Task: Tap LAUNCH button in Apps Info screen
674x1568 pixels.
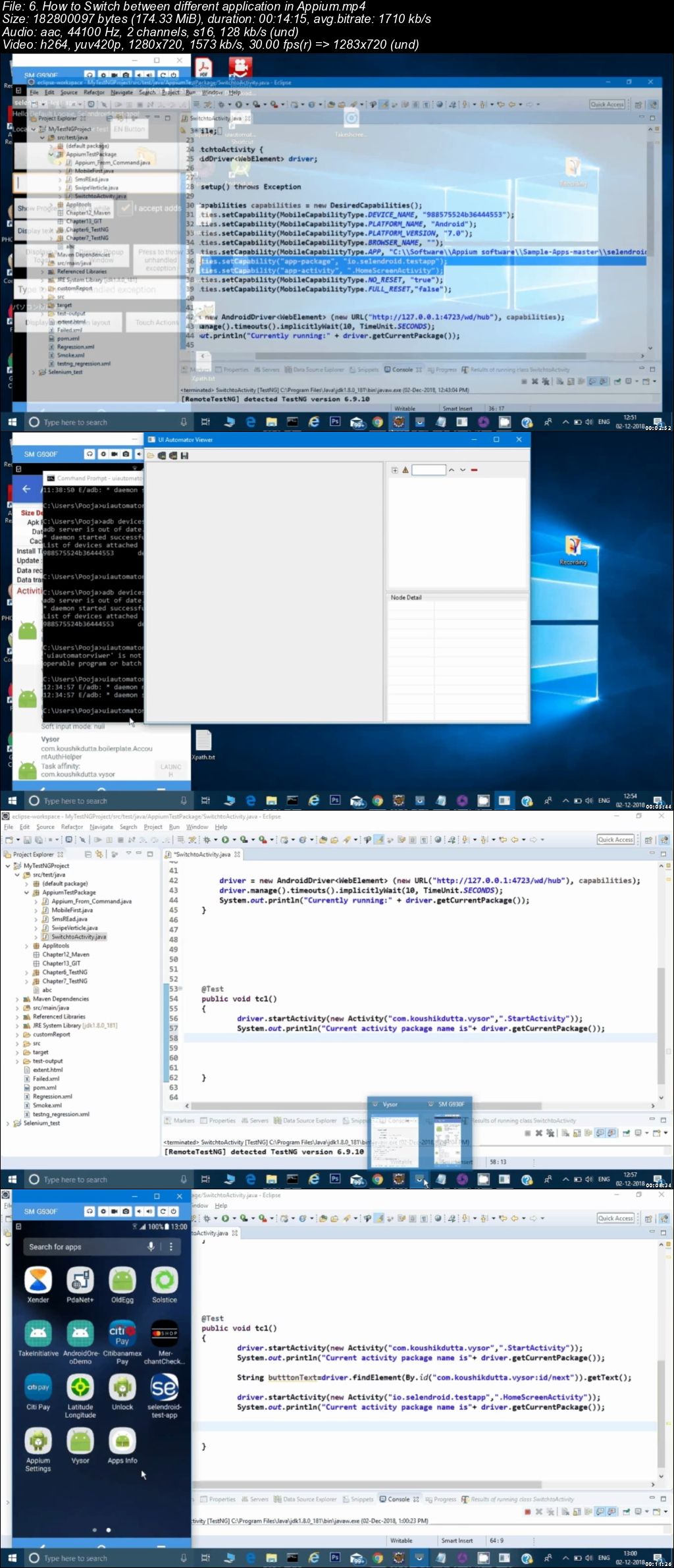Action: [x=170, y=770]
